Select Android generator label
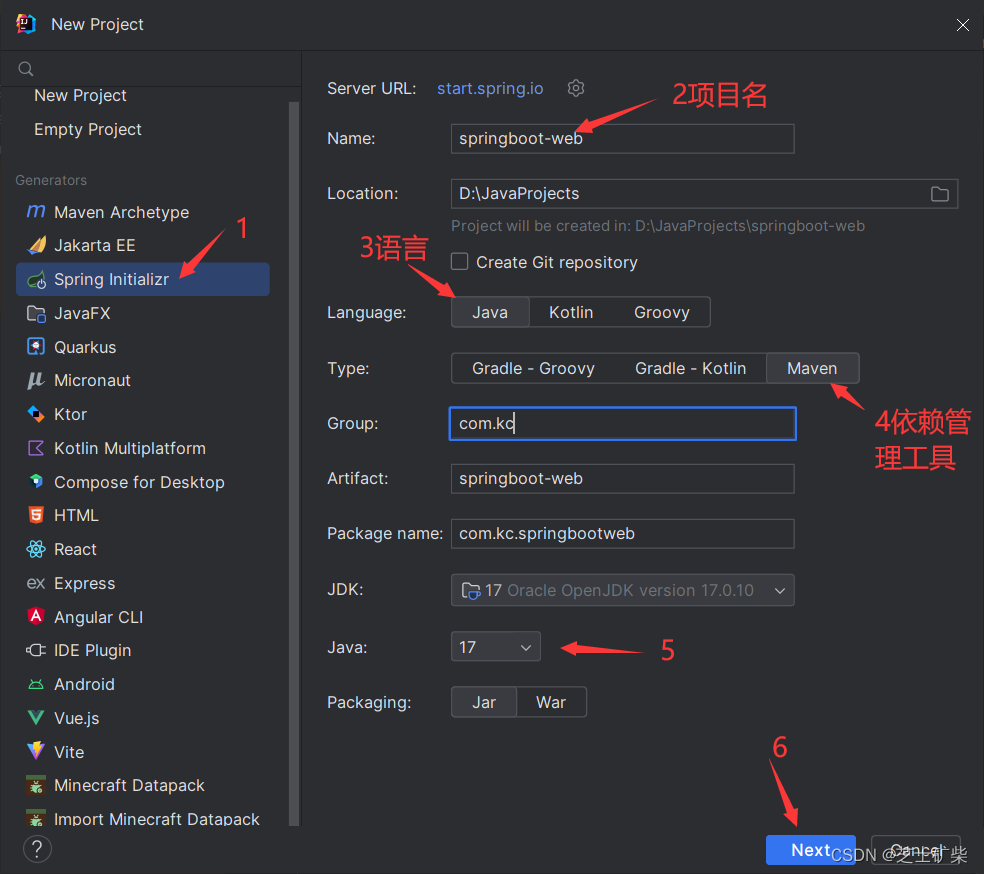 click(84, 684)
